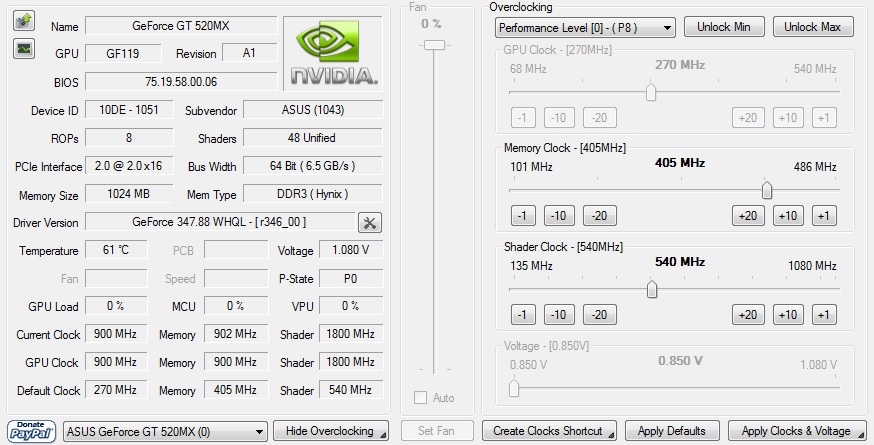This screenshot has width=874, height=445.
Task: Enable the Auto fan checkbox
Action: (x=421, y=398)
